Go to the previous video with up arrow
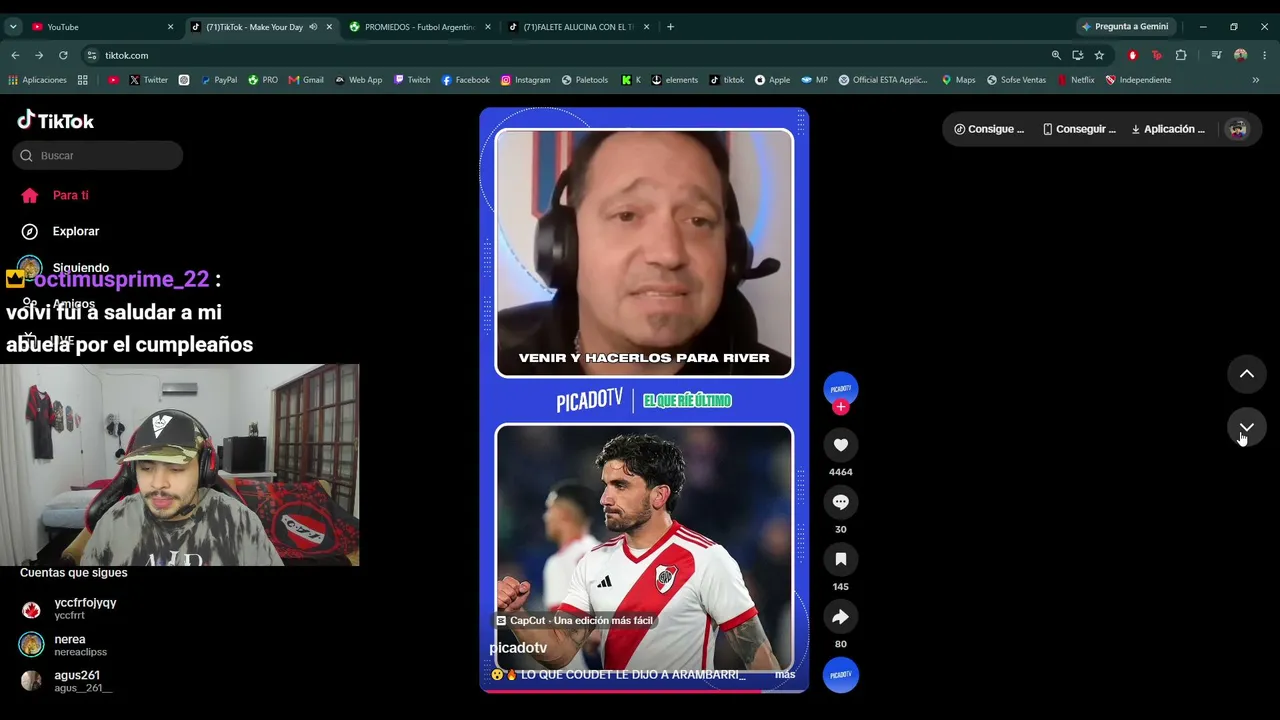Screen dimensions: 1280x720 (x=1246, y=374)
